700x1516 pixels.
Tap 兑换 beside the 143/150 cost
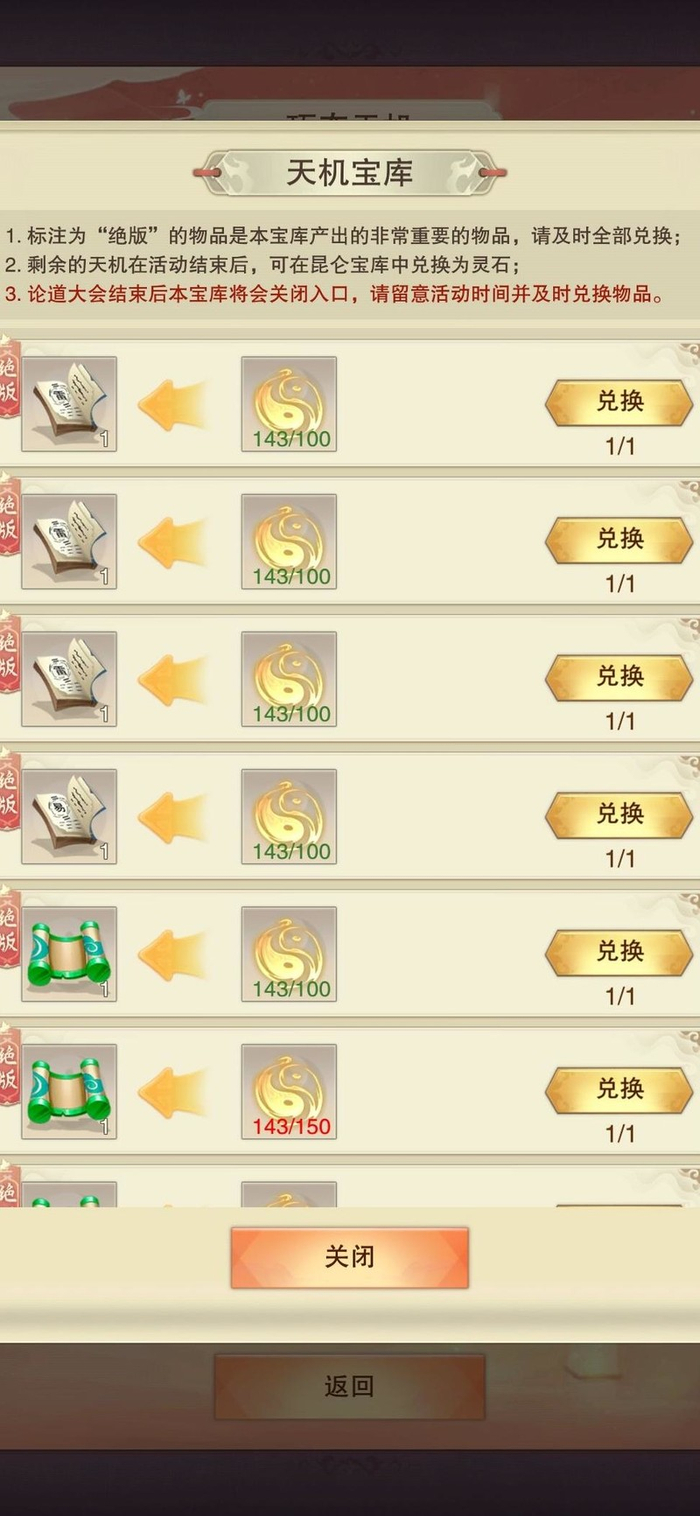pos(619,1090)
